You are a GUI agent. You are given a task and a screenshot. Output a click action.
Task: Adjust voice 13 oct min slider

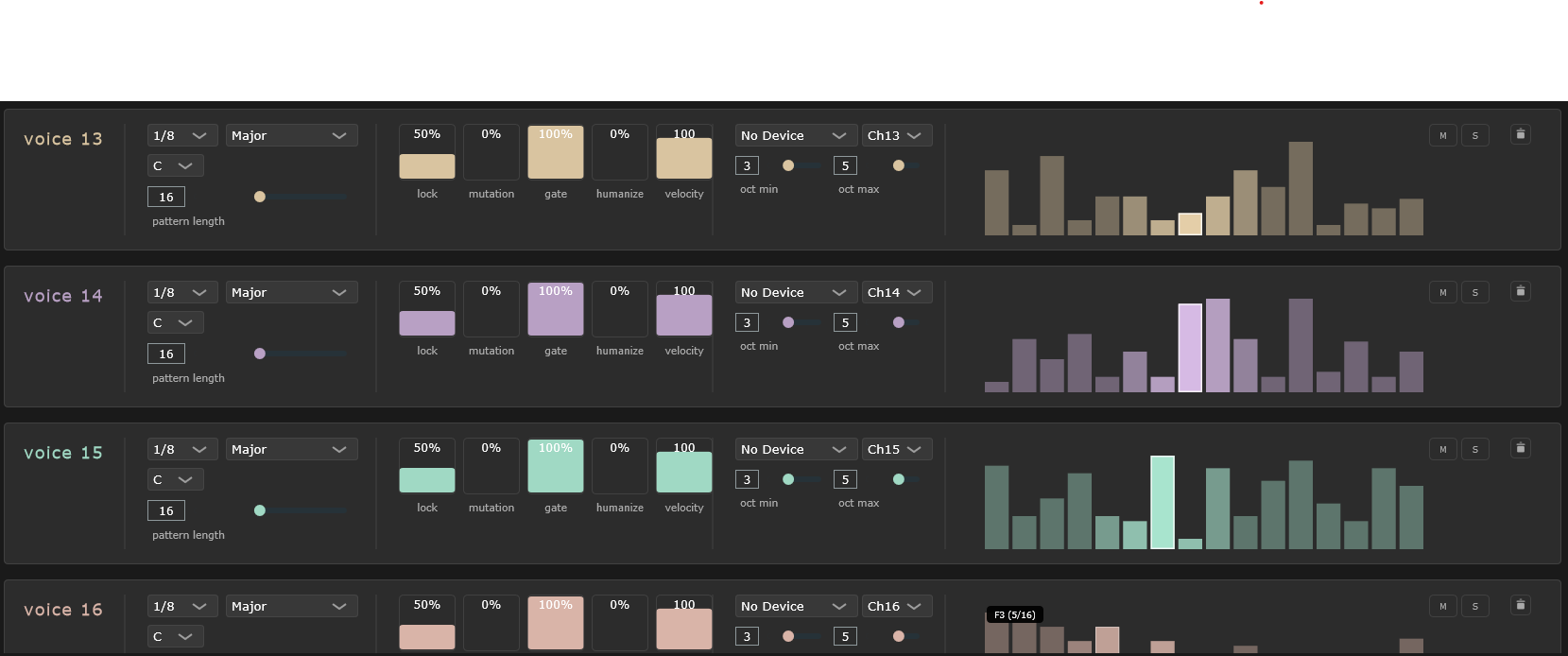tap(801, 165)
